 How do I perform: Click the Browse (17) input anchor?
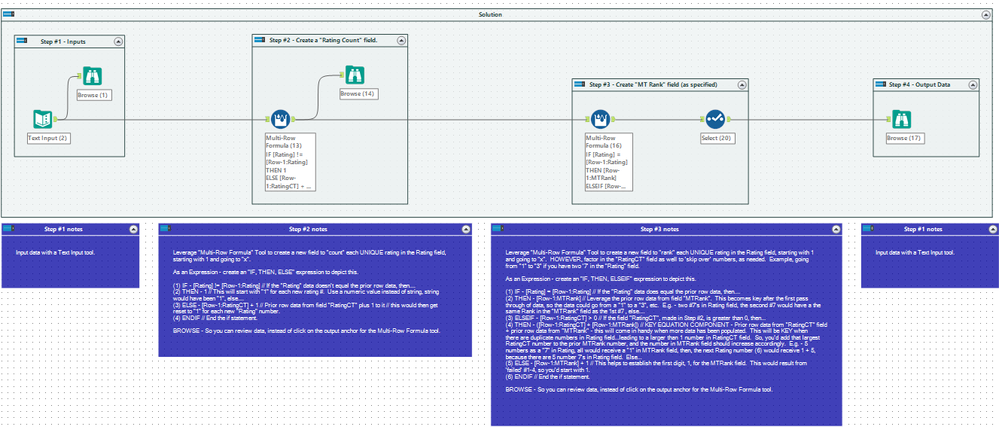[889, 119]
